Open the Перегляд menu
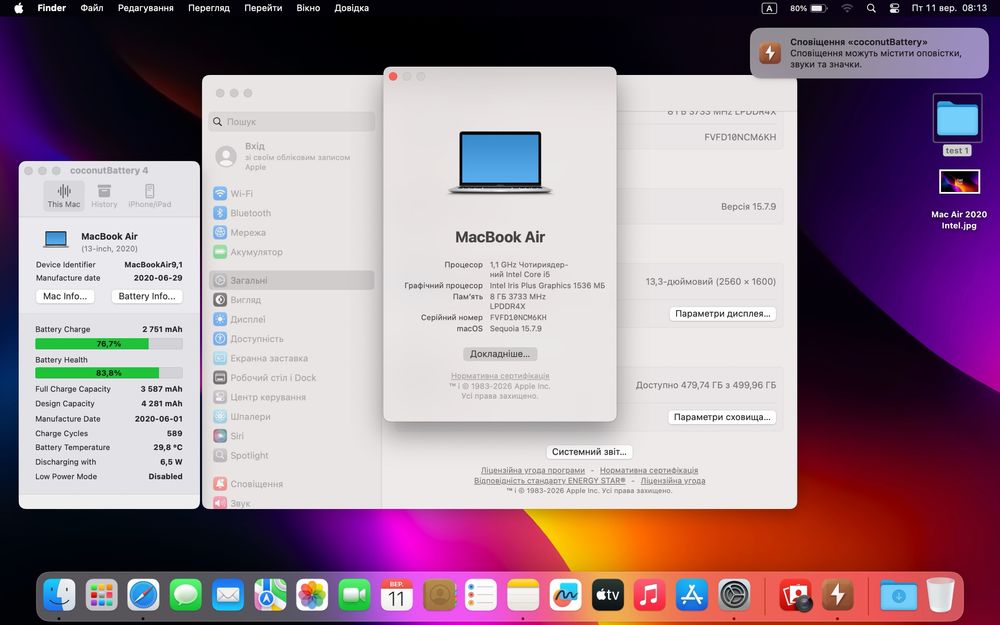 point(209,8)
